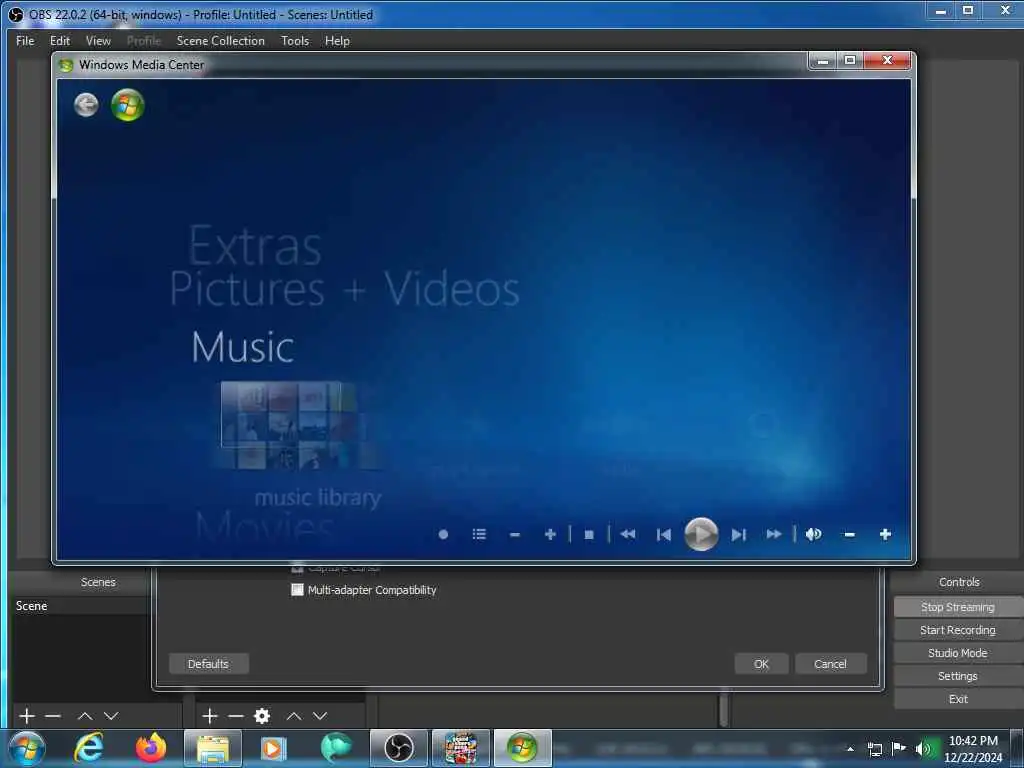Decrease volume with the minus button

[x=849, y=535]
